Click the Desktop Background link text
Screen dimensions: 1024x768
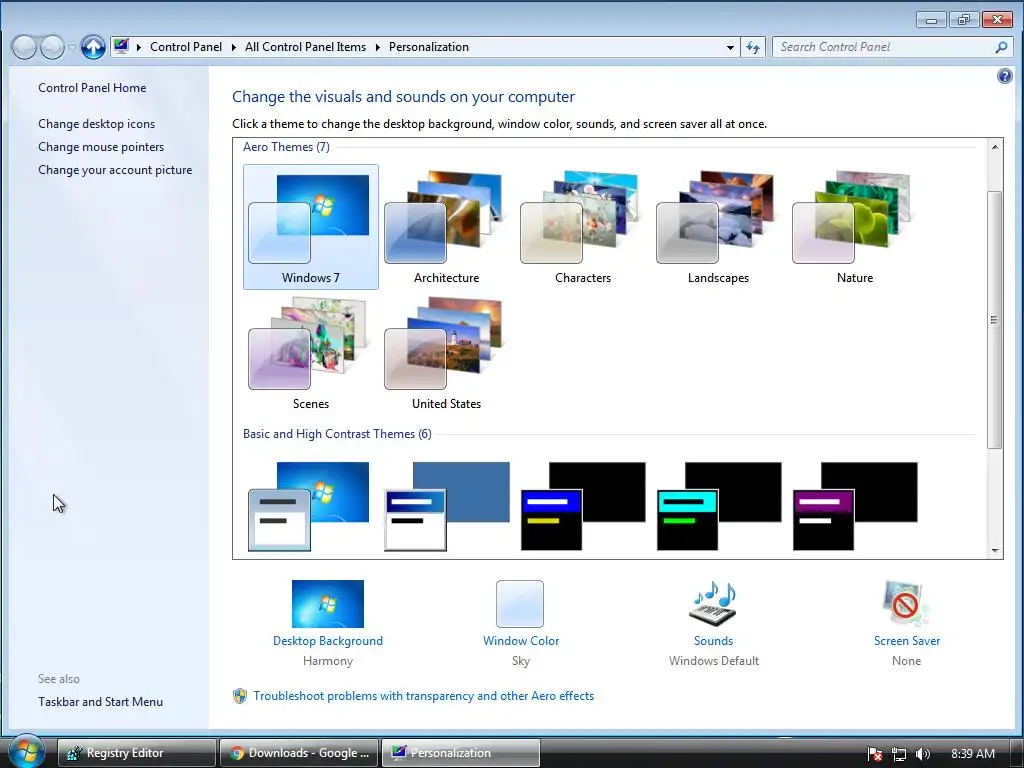pos(328,641)
